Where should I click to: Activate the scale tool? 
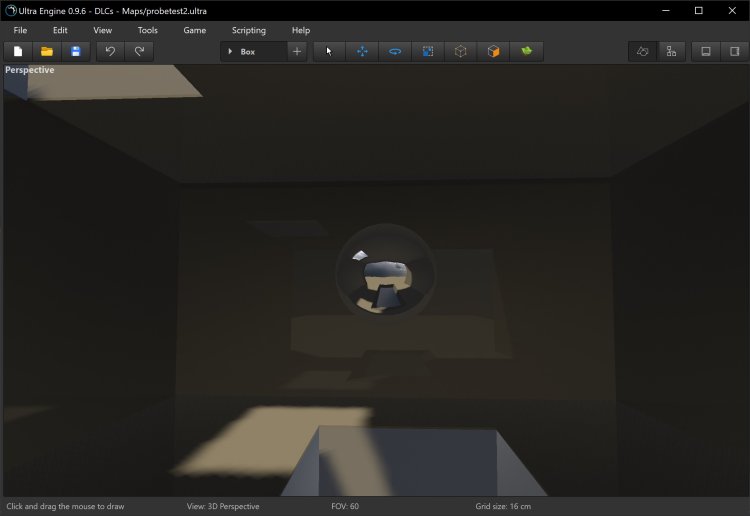428,51
